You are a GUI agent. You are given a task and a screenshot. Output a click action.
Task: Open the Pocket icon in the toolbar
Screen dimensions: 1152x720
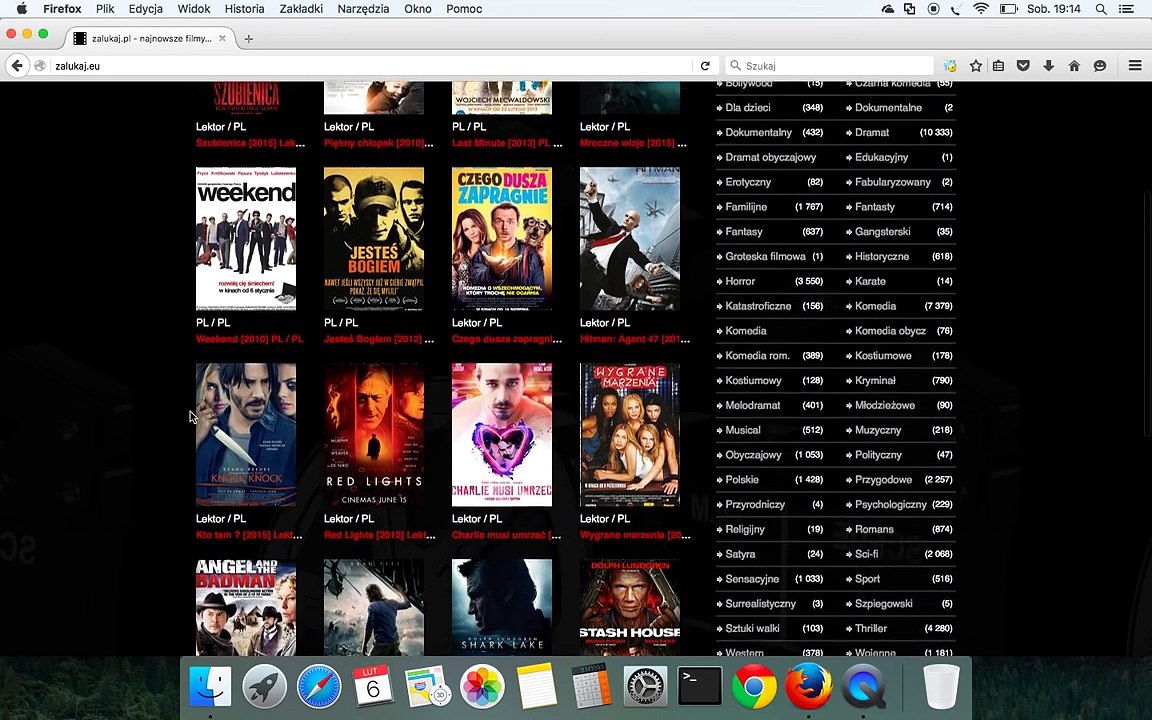point(1023,65)
